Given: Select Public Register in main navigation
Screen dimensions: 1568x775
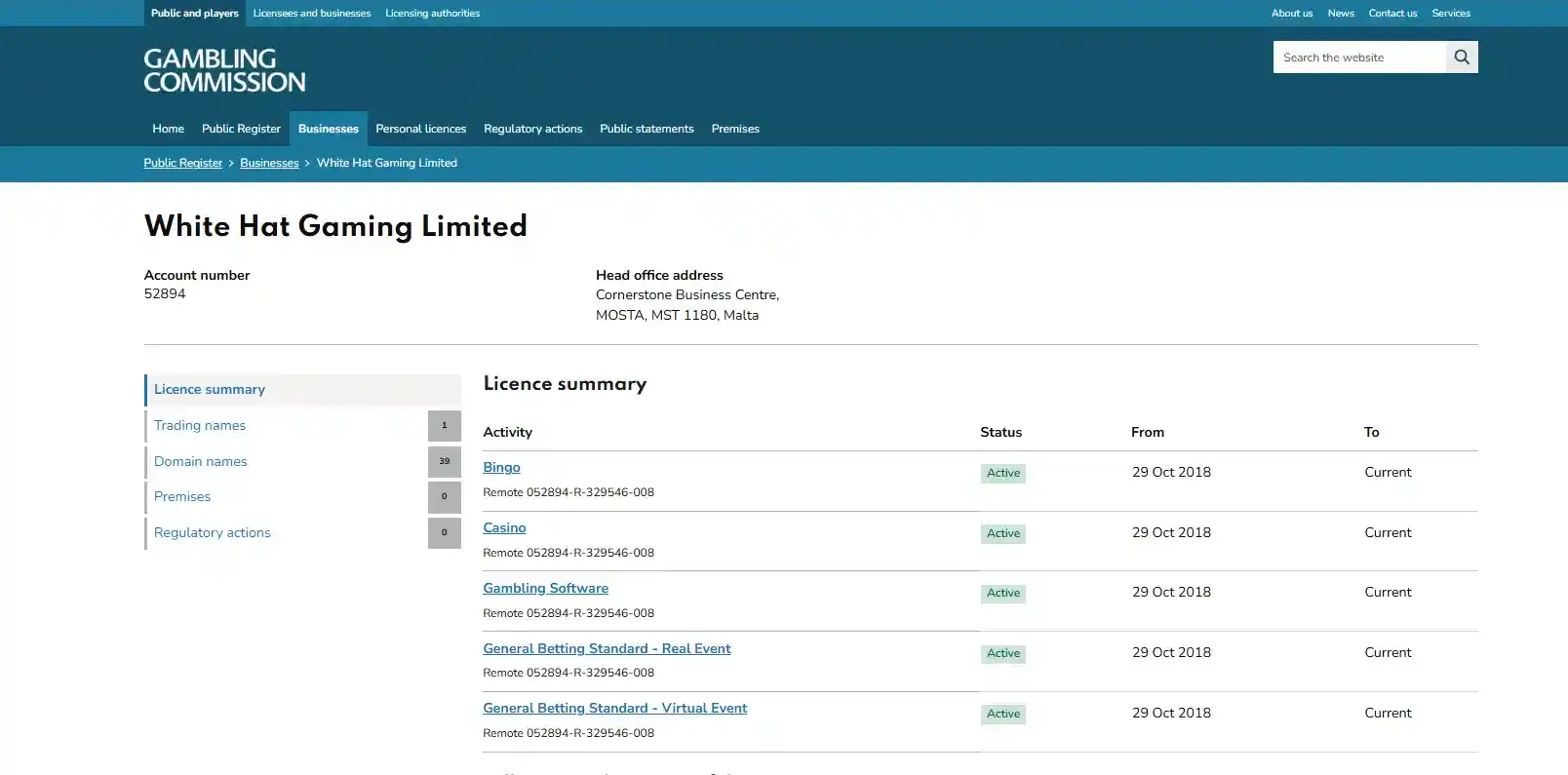Looking at the screenshot, I should [241, 129].
